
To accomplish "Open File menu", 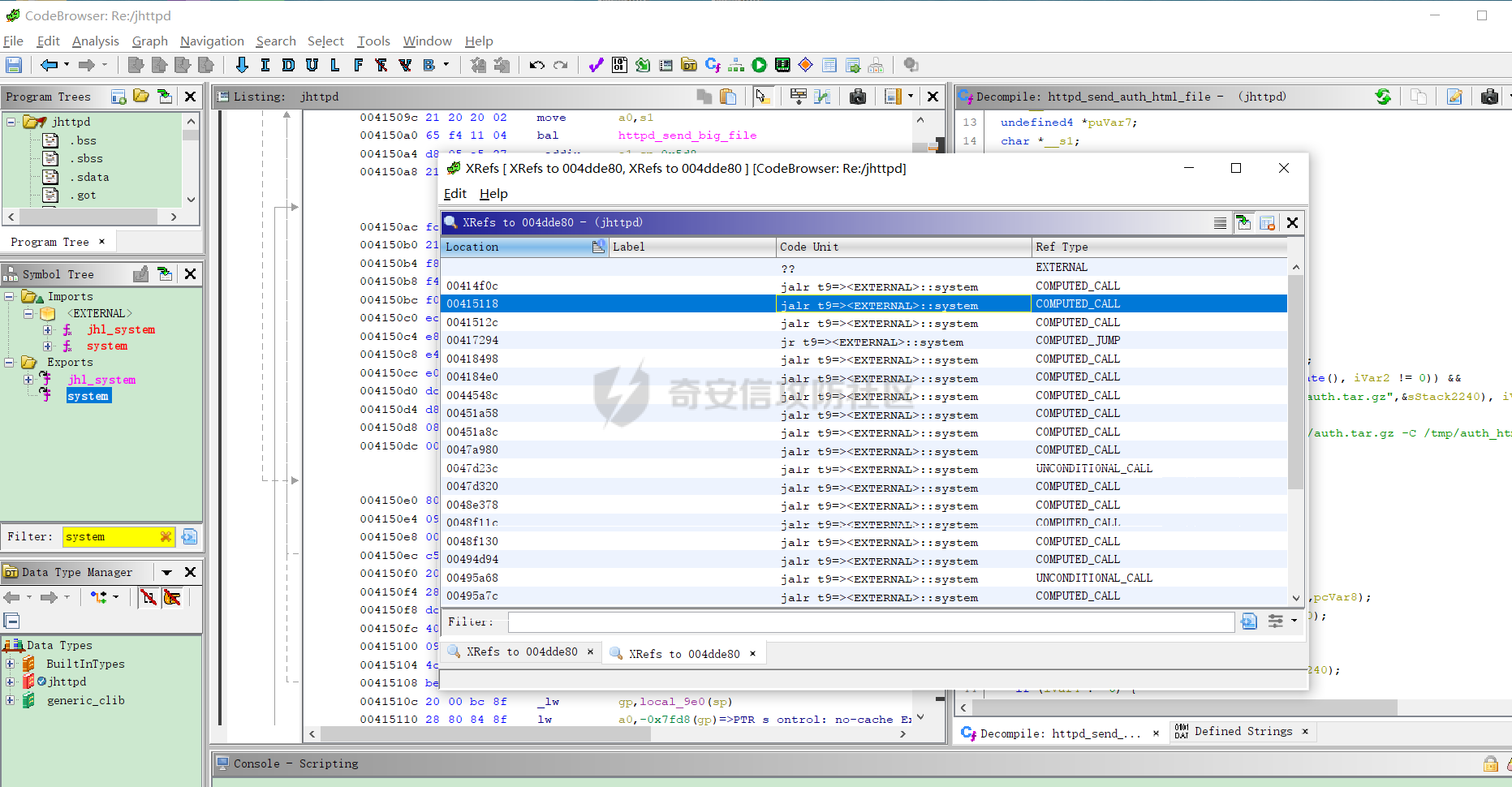I will 13,41.
